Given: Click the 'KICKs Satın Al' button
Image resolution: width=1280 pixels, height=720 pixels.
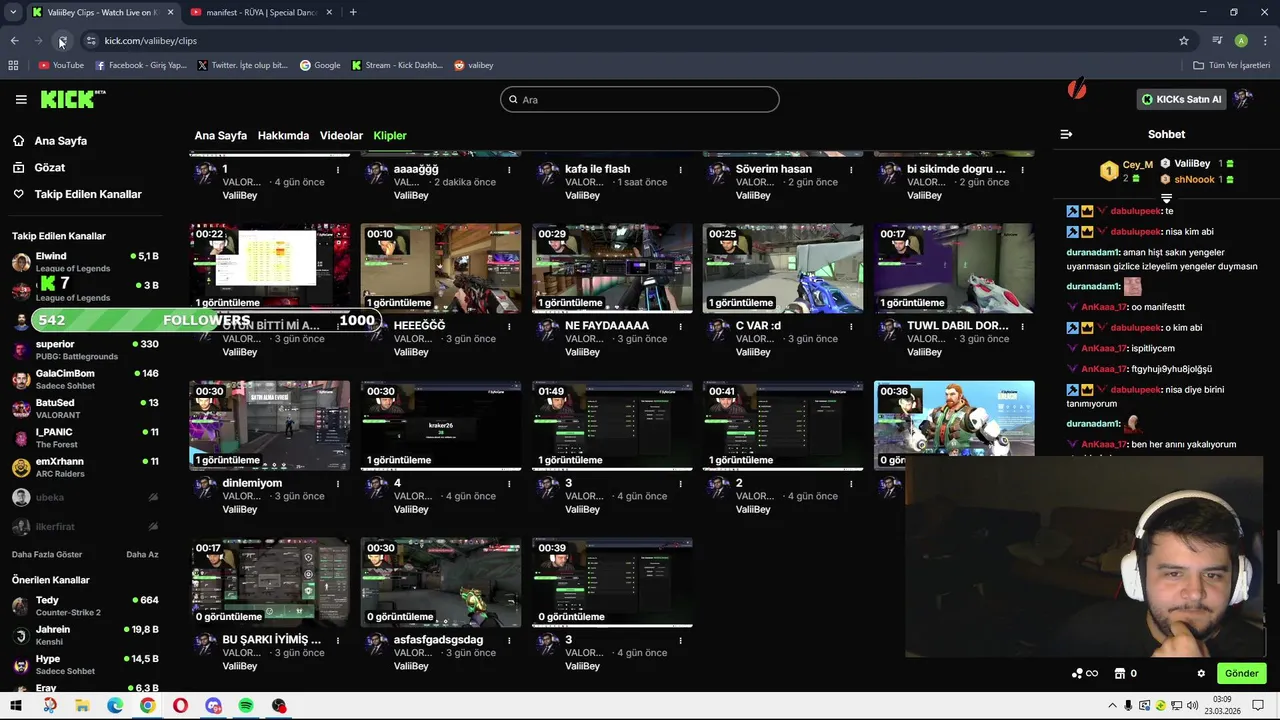Looking at the screenshot, I should tap(1182, 99).
